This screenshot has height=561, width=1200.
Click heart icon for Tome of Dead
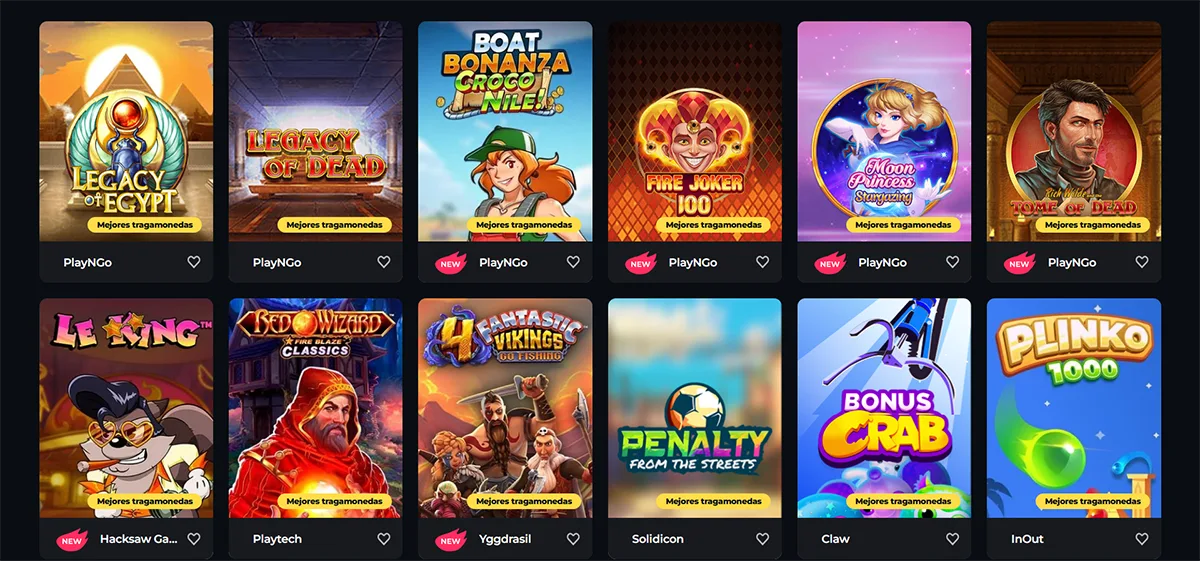1141,262
